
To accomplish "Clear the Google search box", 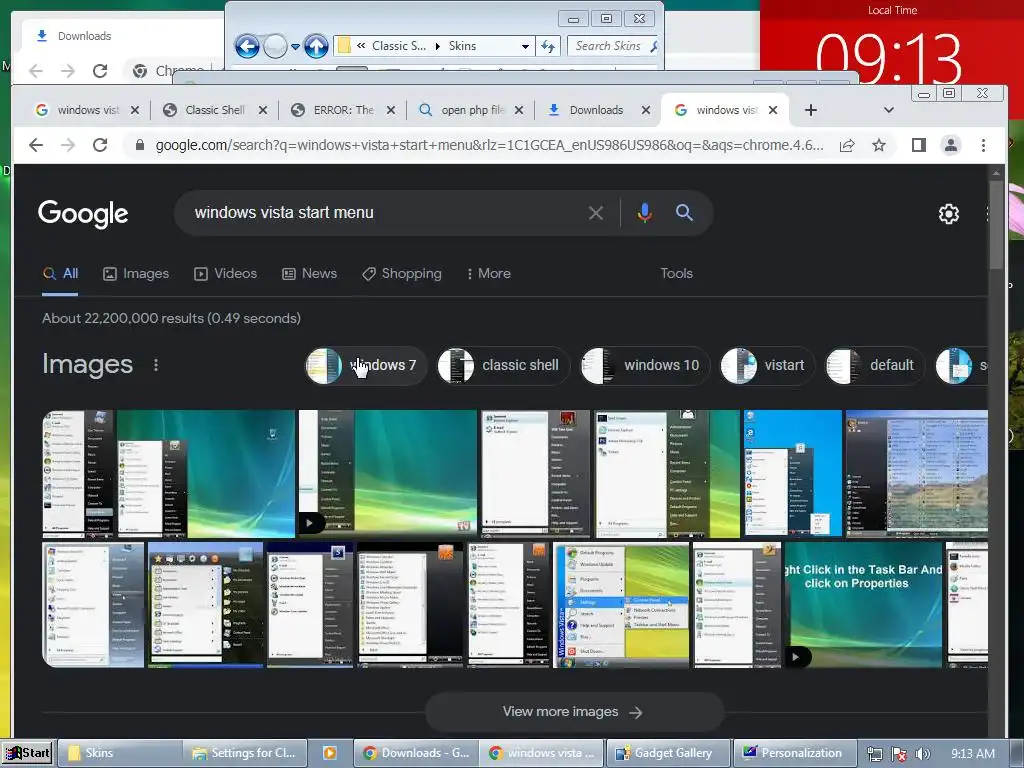I will pos(596,213).
